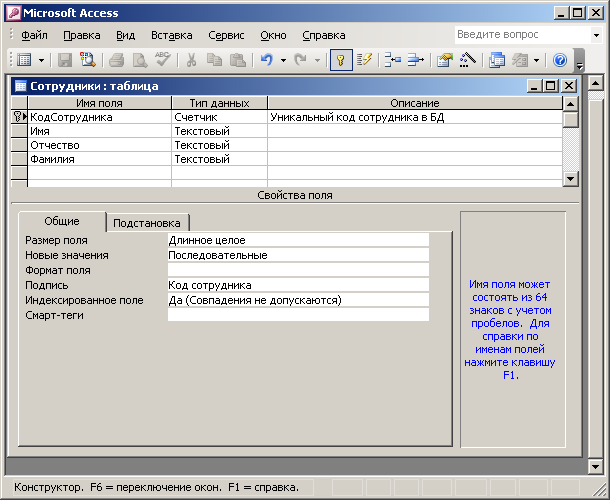Open the Undo history dropdown arrow
610x500 pixels.
283,60
